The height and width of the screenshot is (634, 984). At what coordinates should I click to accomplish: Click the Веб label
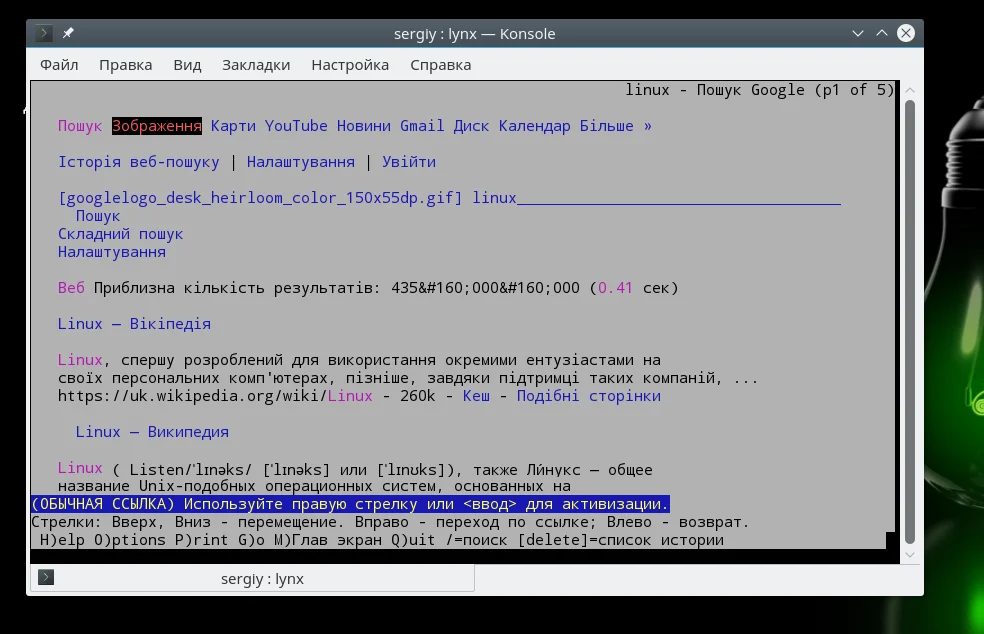[71, 288]
